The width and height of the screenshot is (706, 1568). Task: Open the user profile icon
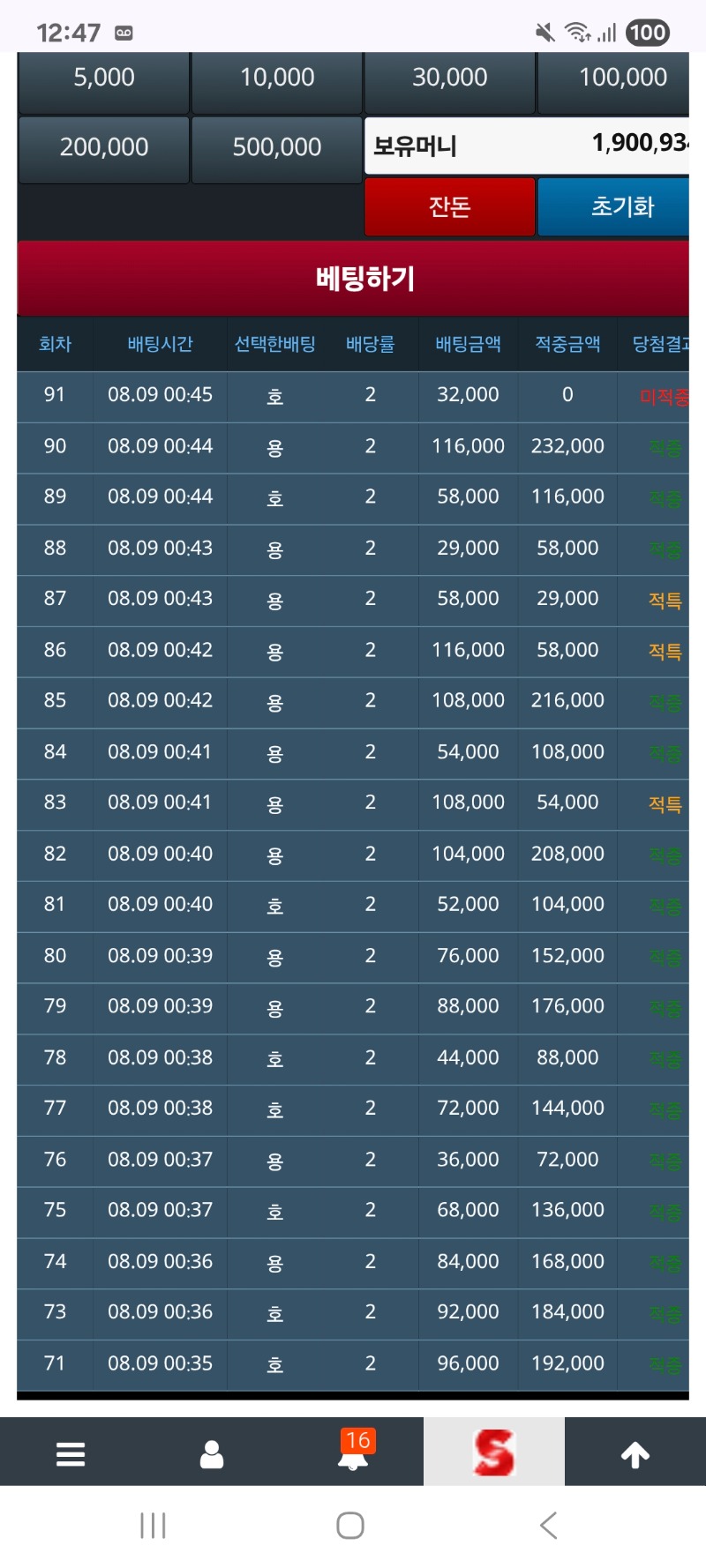[x=212, y=1453]
